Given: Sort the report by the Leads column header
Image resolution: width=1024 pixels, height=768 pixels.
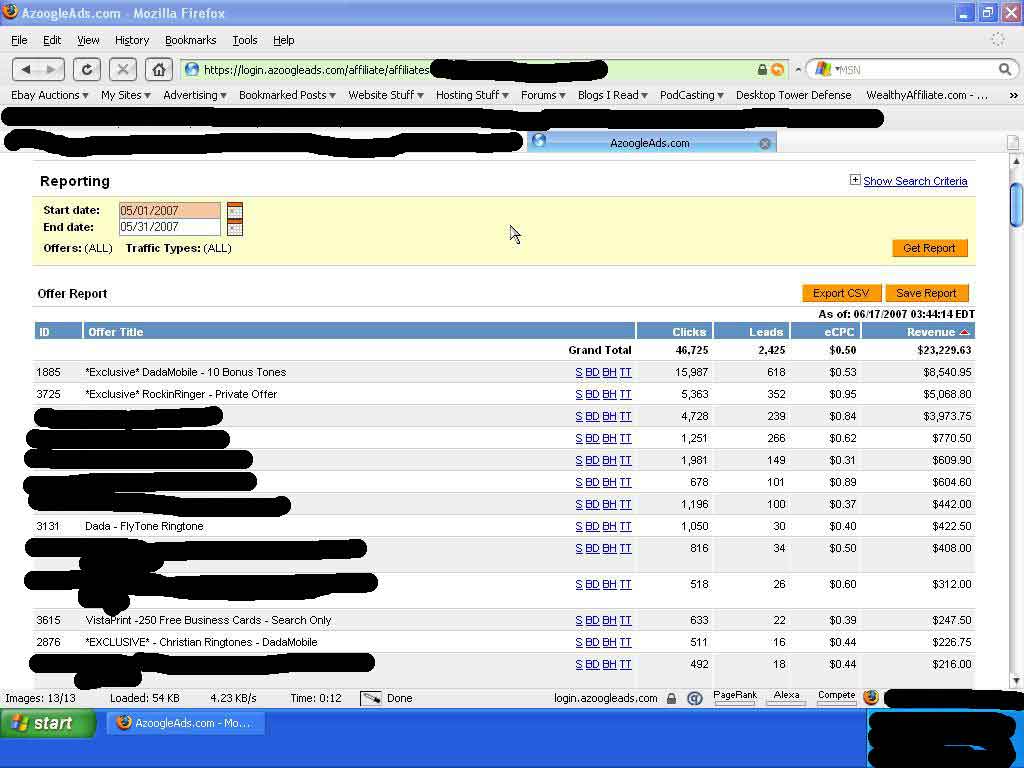Looking at the screenshot, I should 765,332.
